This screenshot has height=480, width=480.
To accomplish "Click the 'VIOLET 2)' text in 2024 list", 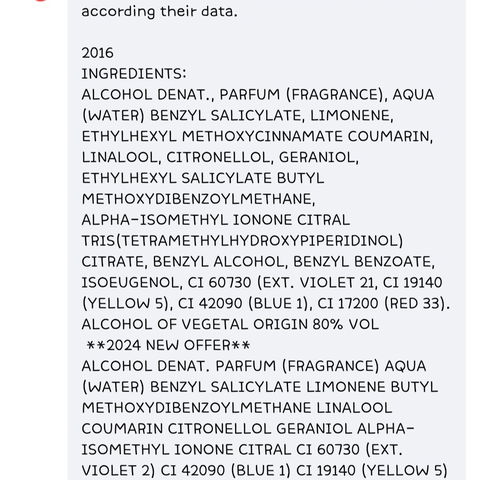I will pyautogui.click(x=118, y=471).
